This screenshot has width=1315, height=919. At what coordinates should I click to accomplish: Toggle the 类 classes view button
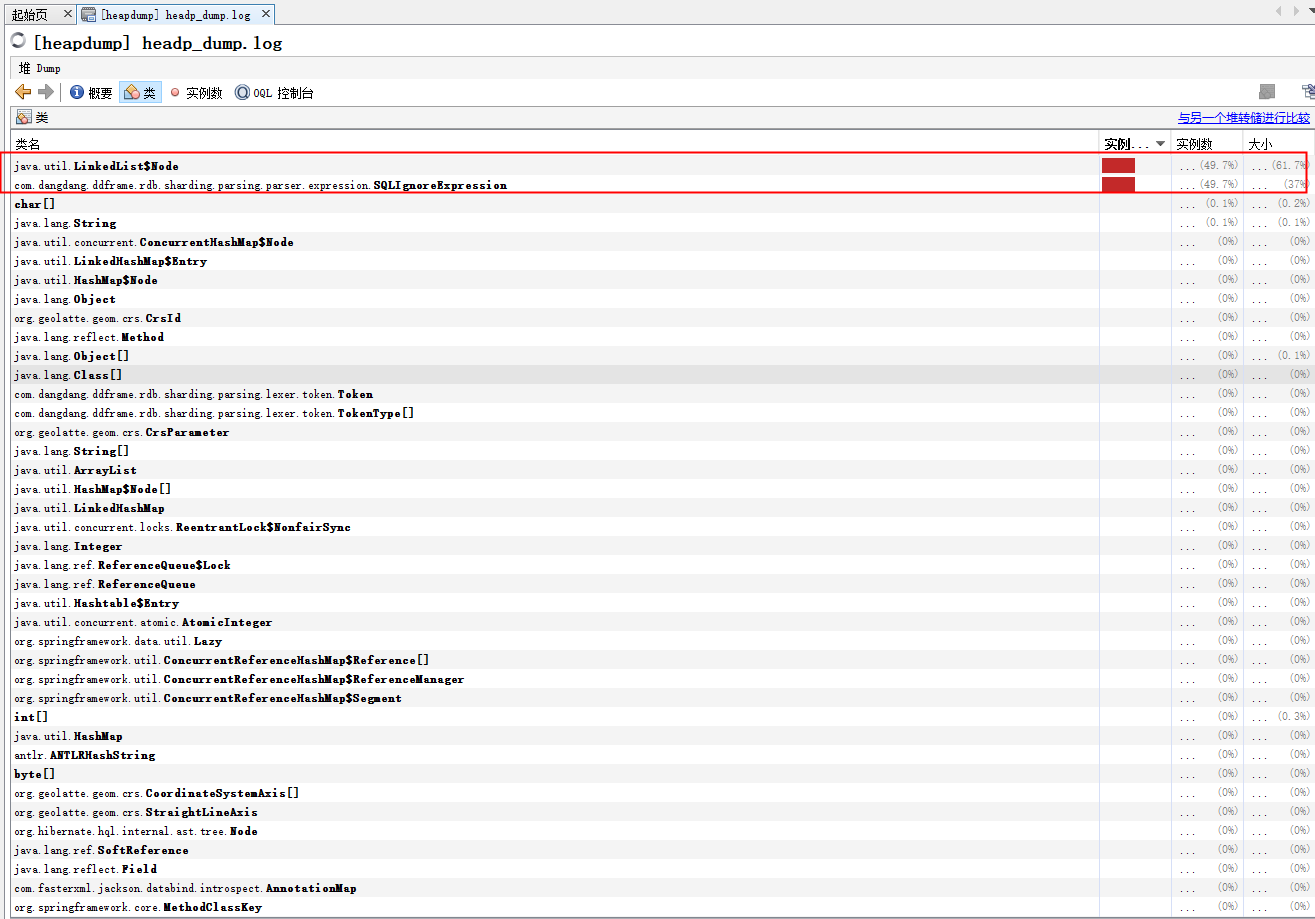click(x=140, y=93)
